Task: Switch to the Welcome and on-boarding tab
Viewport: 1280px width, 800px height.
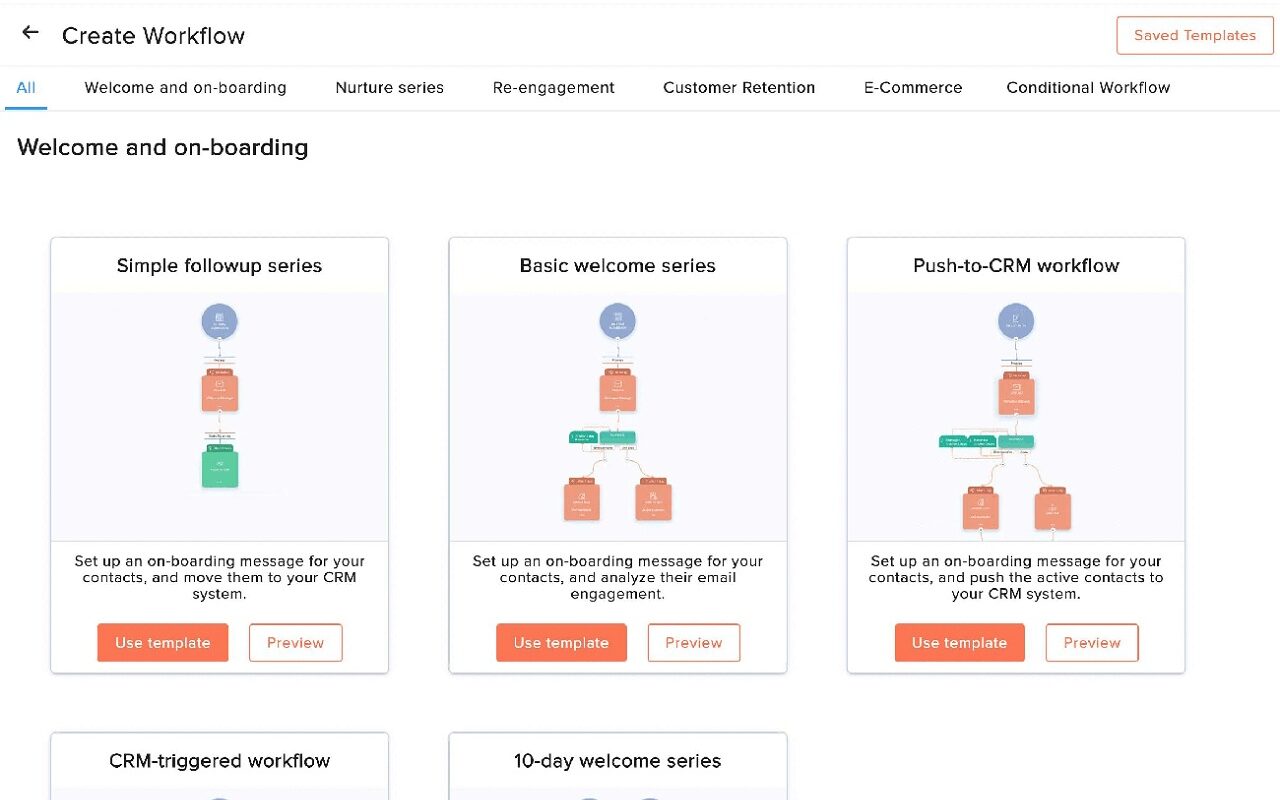Action: (185, 88)
